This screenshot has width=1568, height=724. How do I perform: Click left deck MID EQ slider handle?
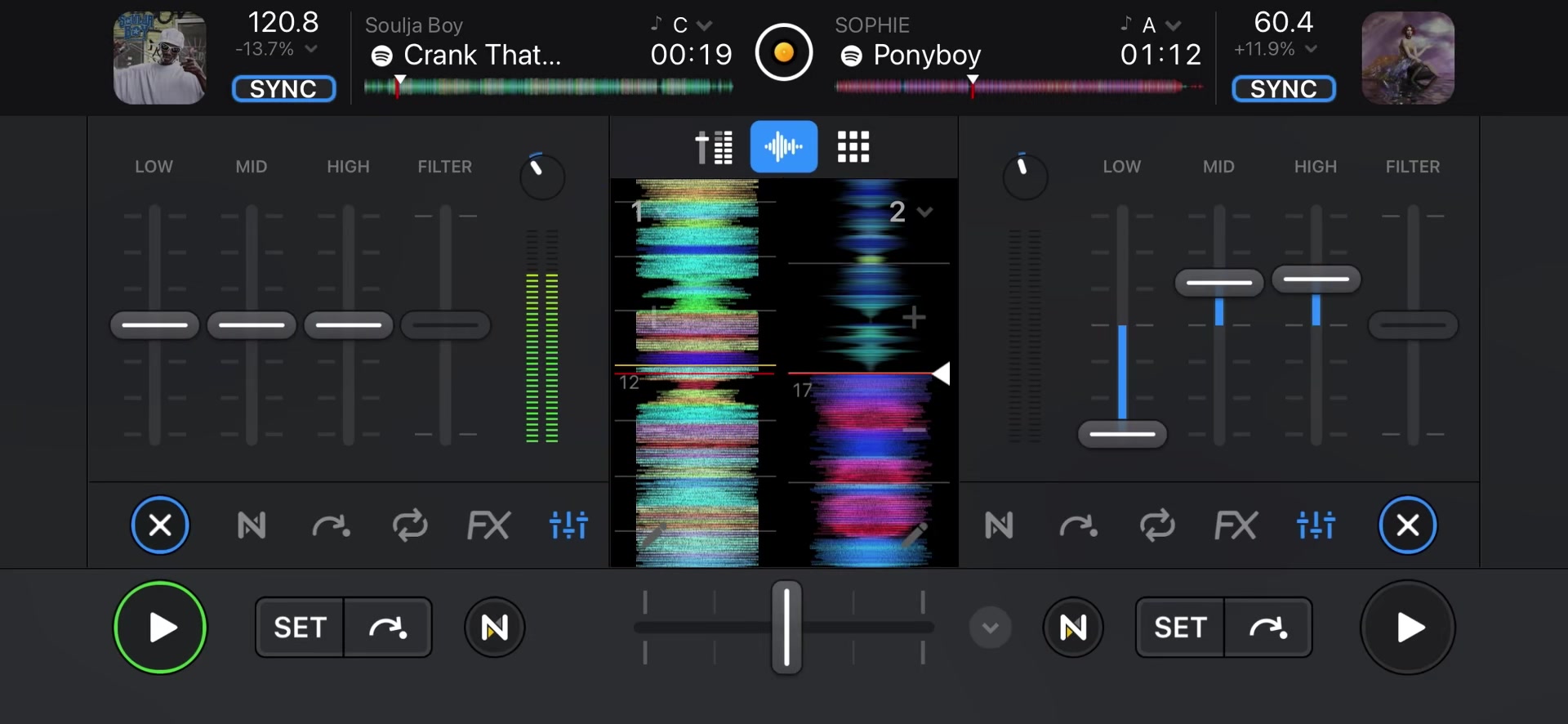point(252,325)
